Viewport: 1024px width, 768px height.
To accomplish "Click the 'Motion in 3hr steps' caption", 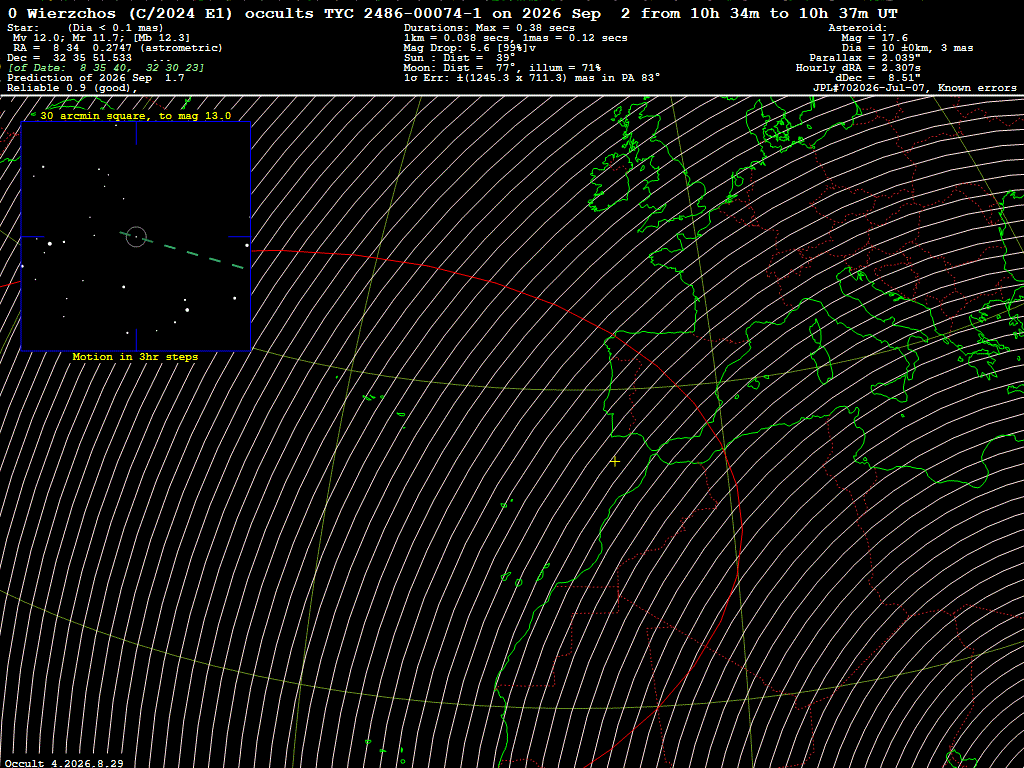I will [x=135, y=357].
